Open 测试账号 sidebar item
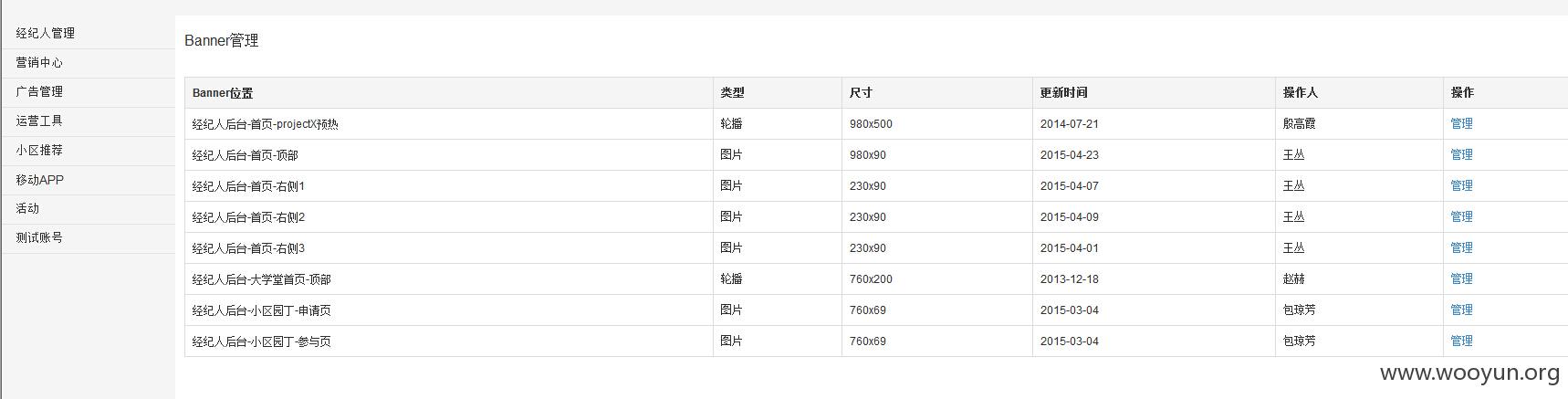The height and width of the screenshot is (399, 1568). 39,237
